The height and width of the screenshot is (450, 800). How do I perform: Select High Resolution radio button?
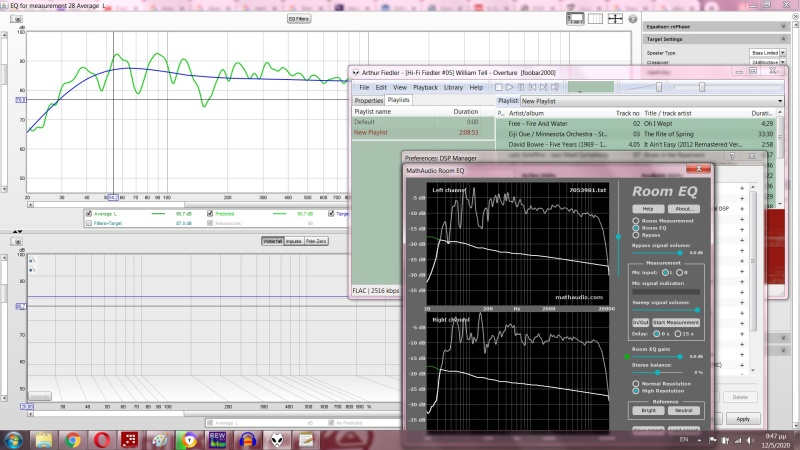click(x=636, y=391)
